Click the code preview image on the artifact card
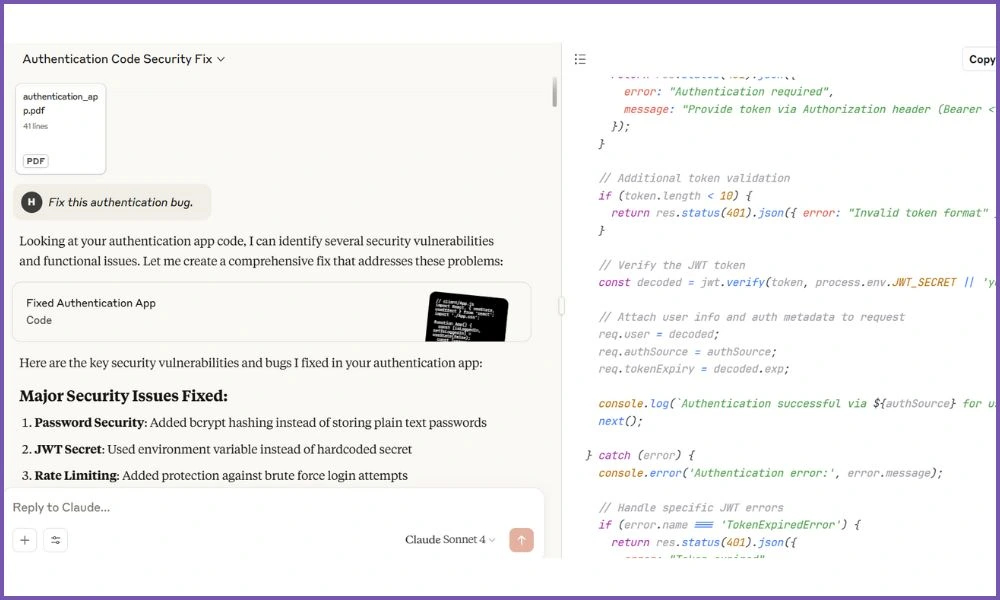Screen dimensions: 1000x600 467,315
